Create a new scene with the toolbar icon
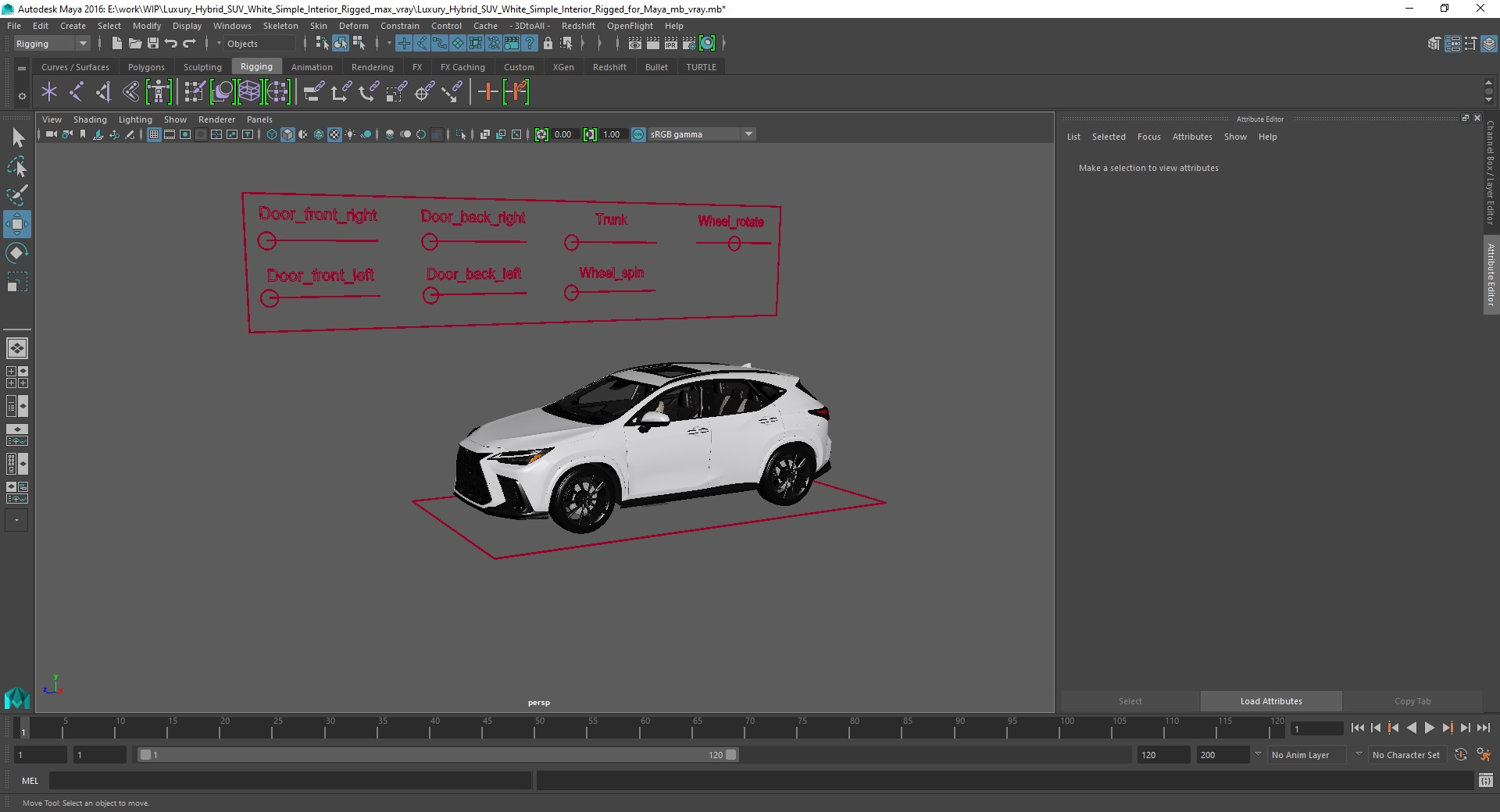This screenshot has width=1500, height=812. point(116,44)
